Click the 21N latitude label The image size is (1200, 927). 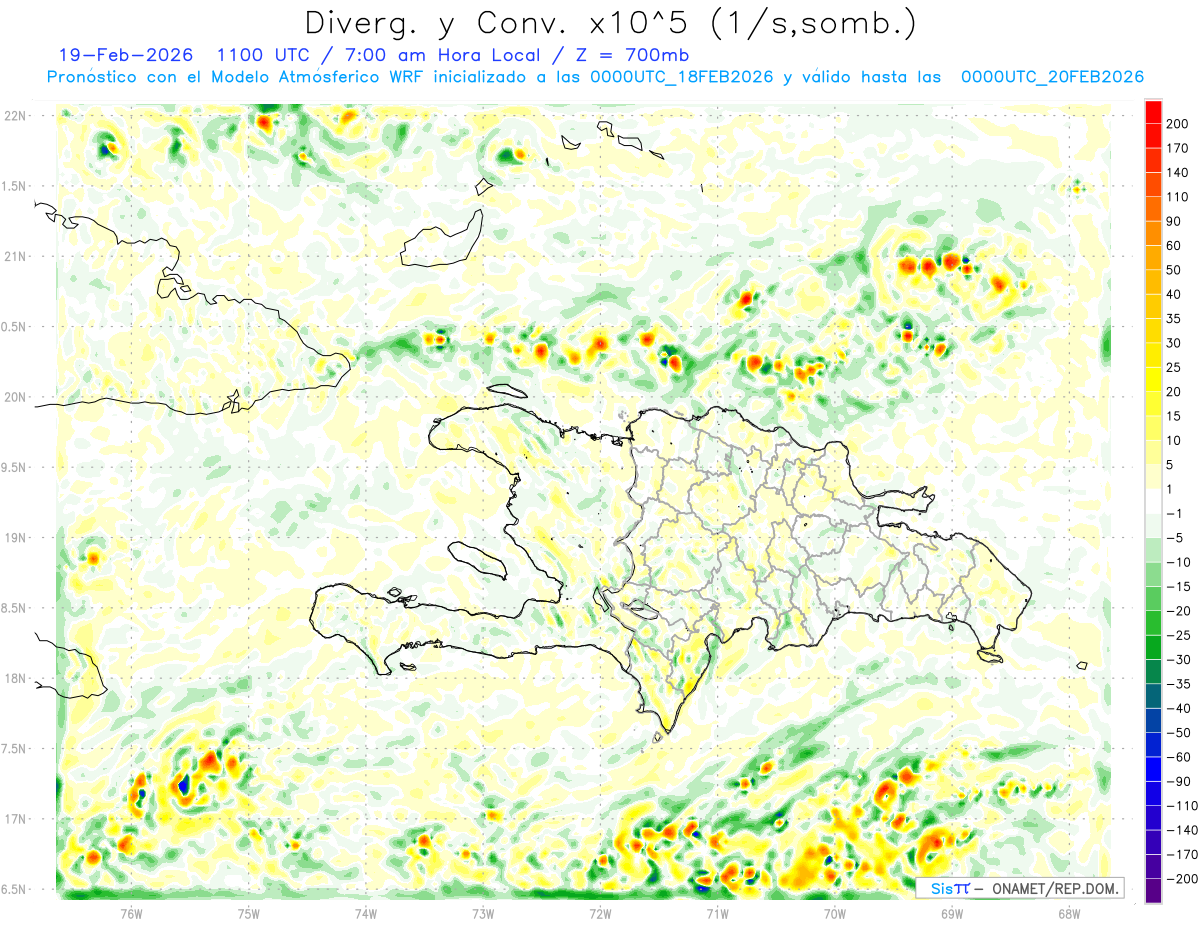point(15,256)
